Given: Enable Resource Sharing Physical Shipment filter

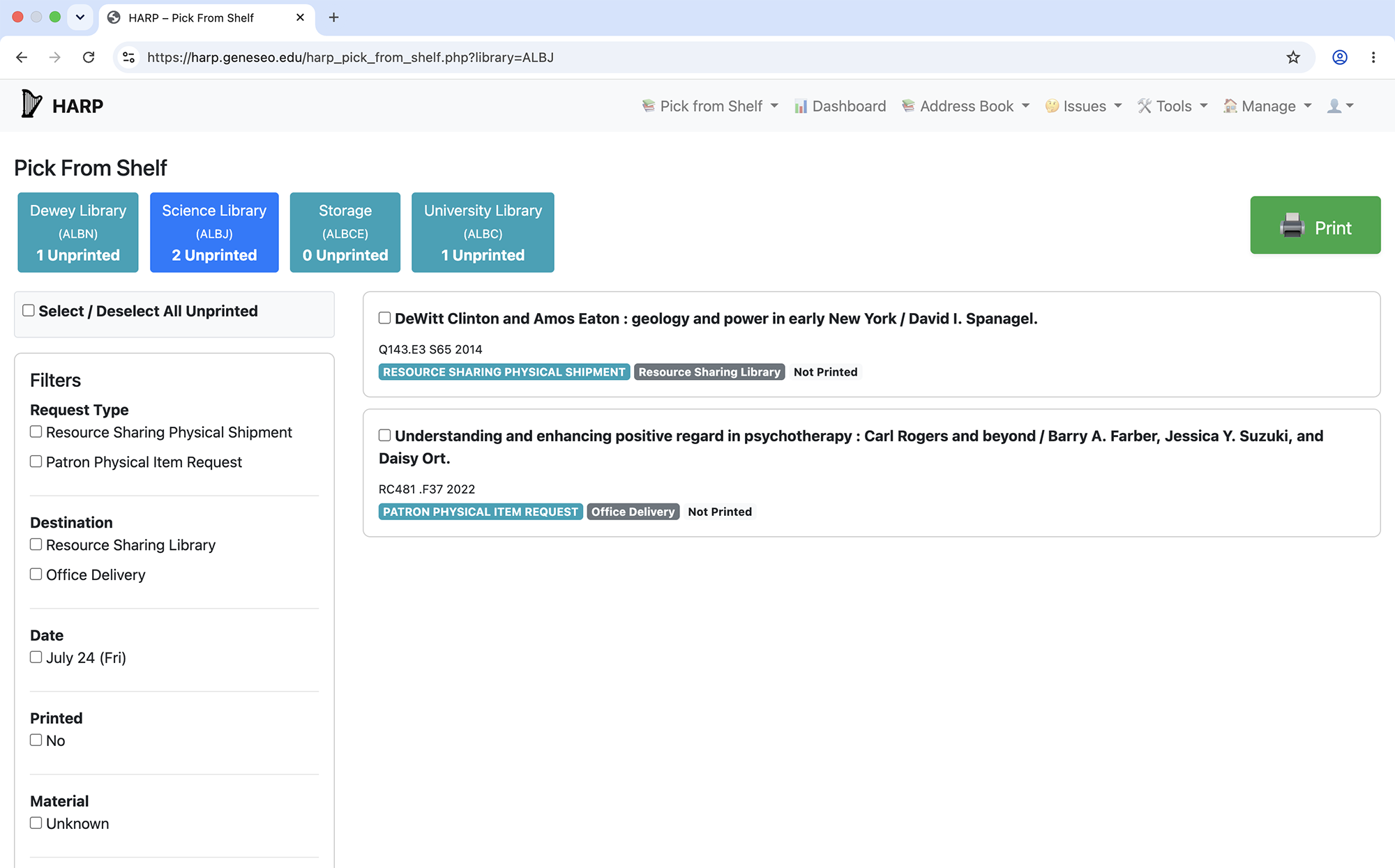Looking at the screenshot, I should point(36,432).
